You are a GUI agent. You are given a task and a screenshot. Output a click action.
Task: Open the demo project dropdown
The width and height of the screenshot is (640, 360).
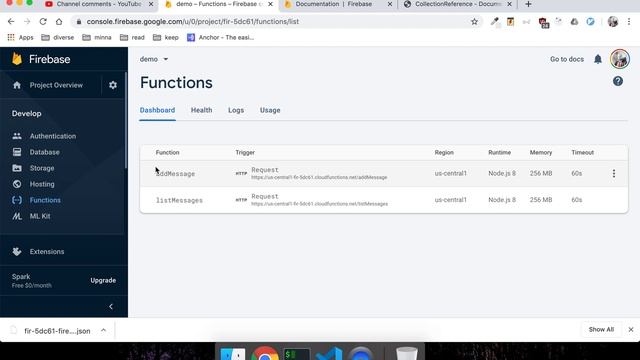click(x=154, y=59)
